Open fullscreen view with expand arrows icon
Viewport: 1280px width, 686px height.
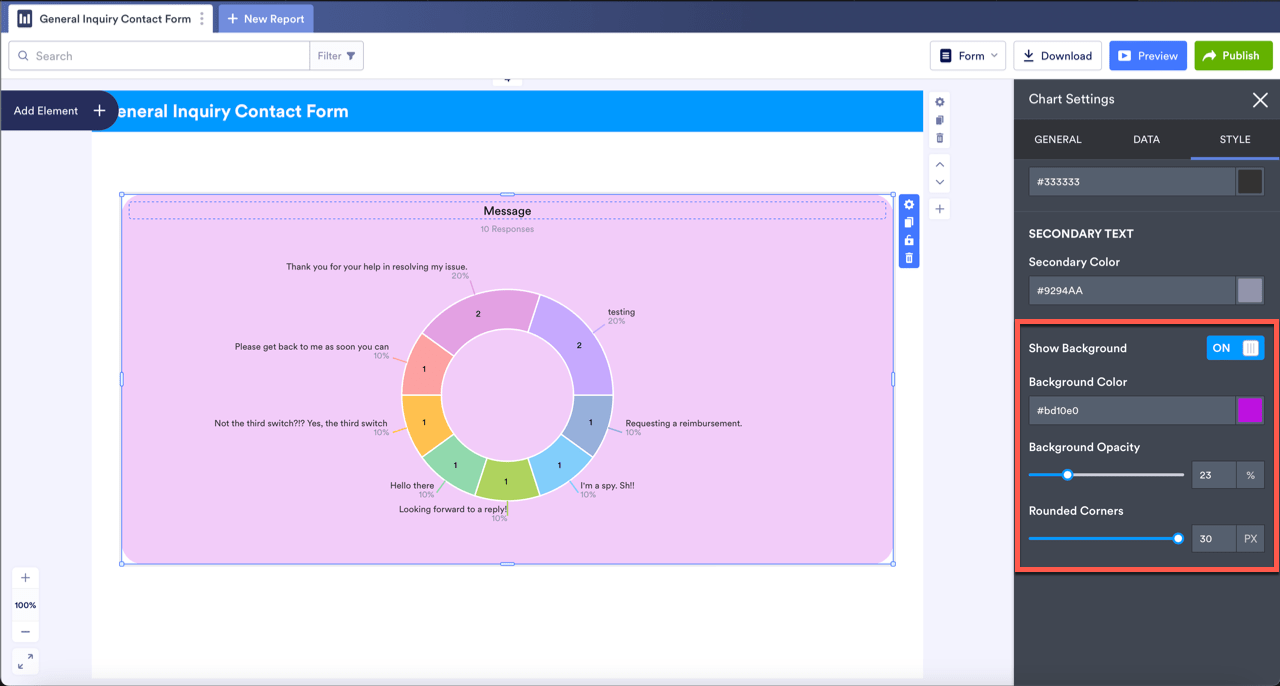coord(25,661)
